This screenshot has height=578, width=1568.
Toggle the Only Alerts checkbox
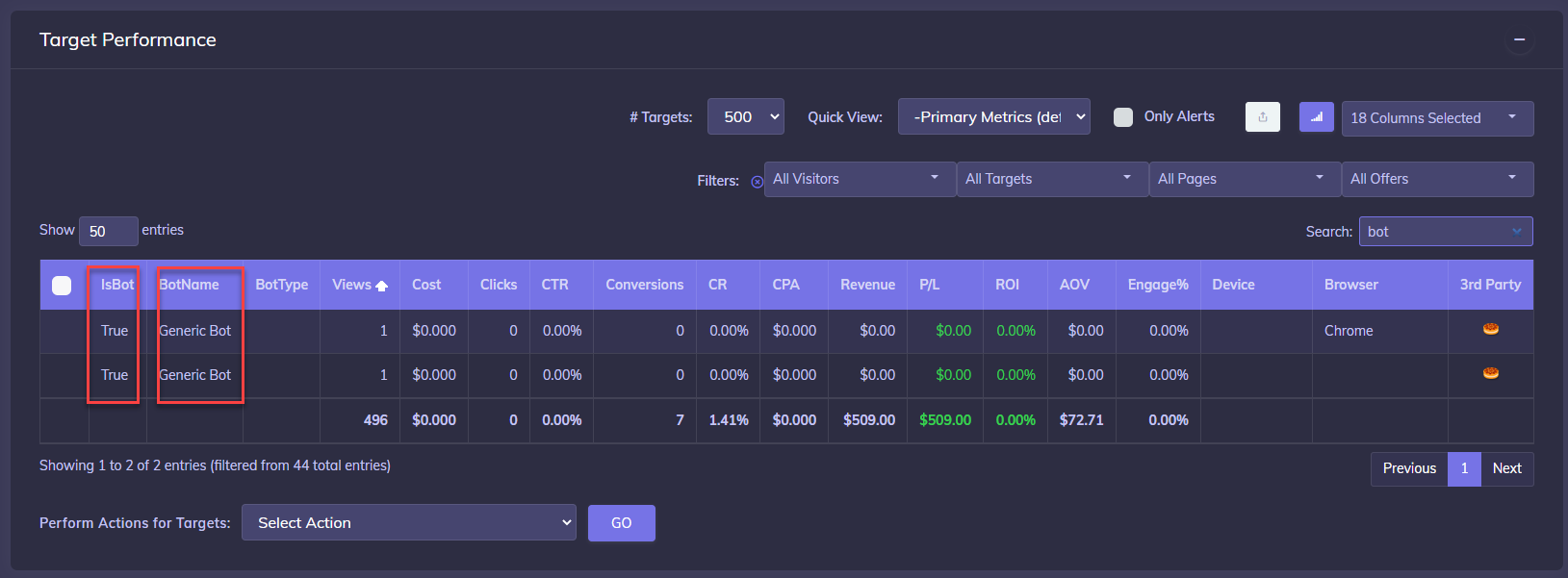tap(1123, 117)
